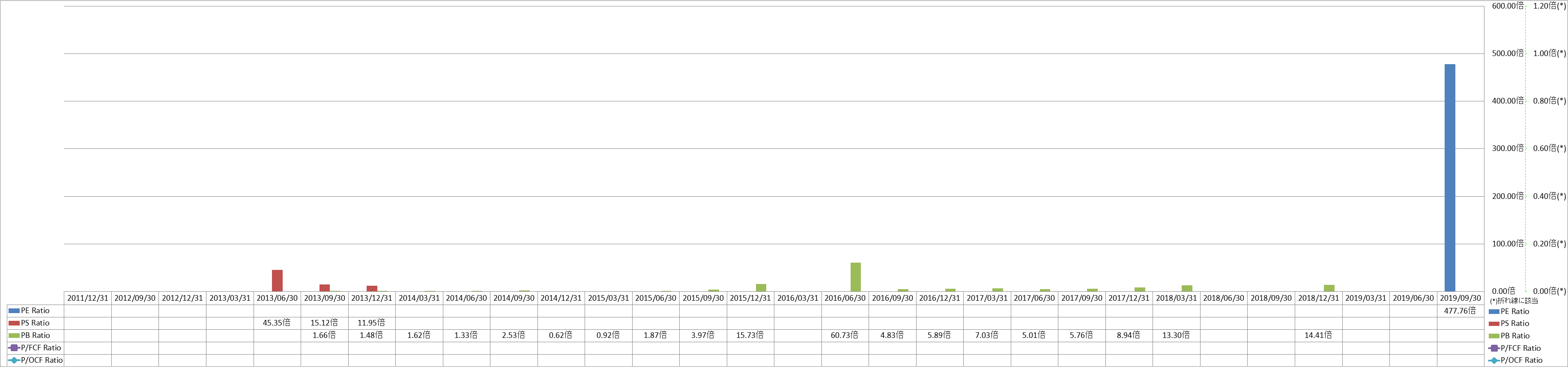The height and width of the screenshot is (367, 1568).
Task: Click the 2015/03/31 date column header
Action: pos(608,298)
